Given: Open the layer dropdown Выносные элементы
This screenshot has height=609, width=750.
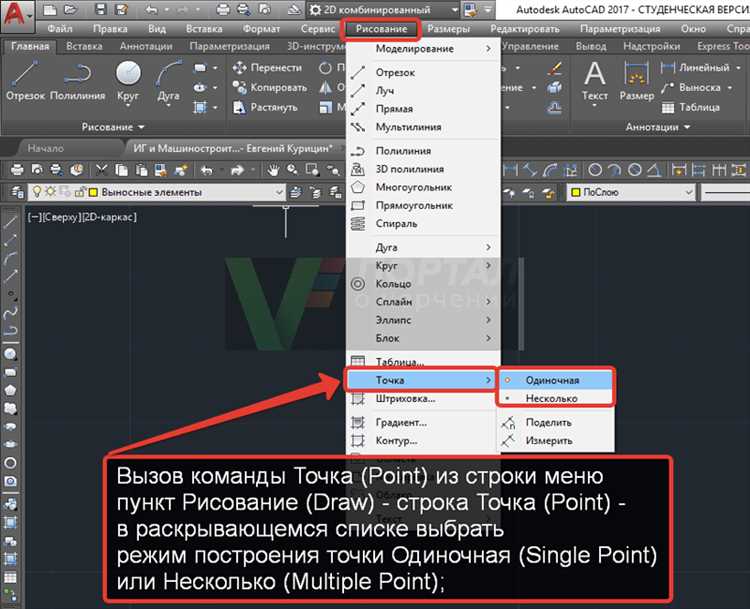Looking at the screenshot, I should click(157, 192).
